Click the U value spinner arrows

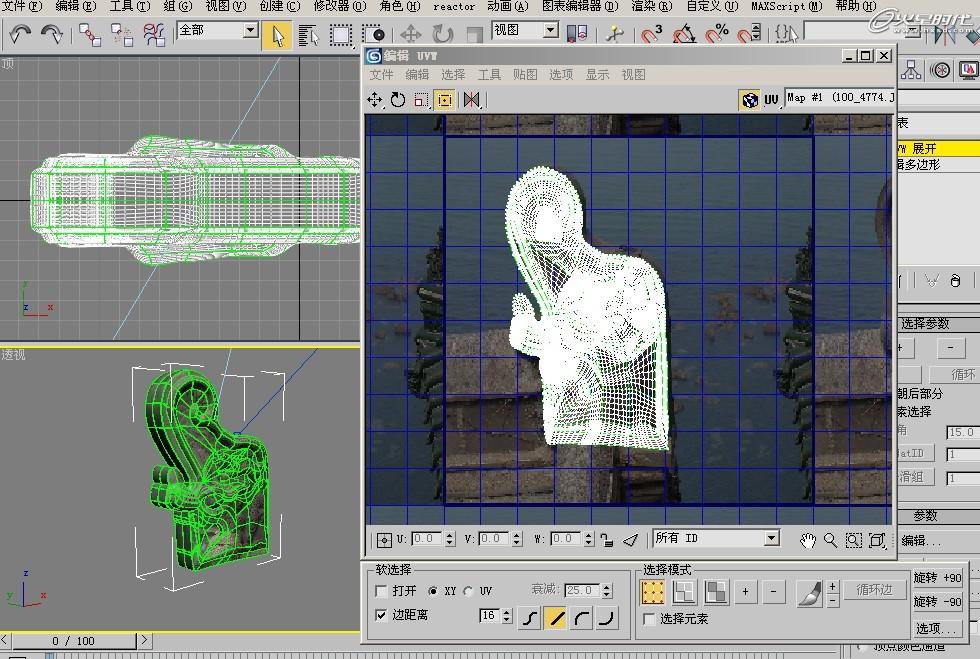coord(450,539)
